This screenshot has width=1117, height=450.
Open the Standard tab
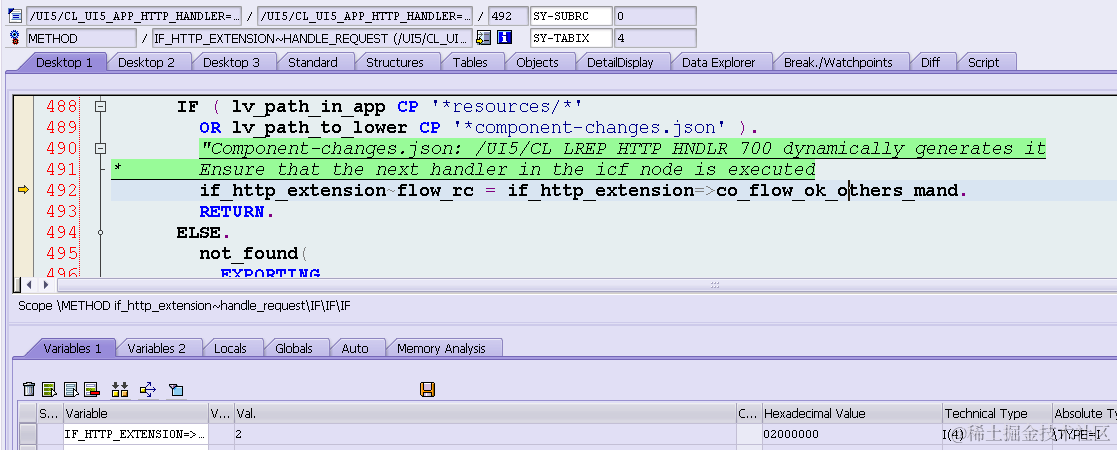[x=313, y=63]
